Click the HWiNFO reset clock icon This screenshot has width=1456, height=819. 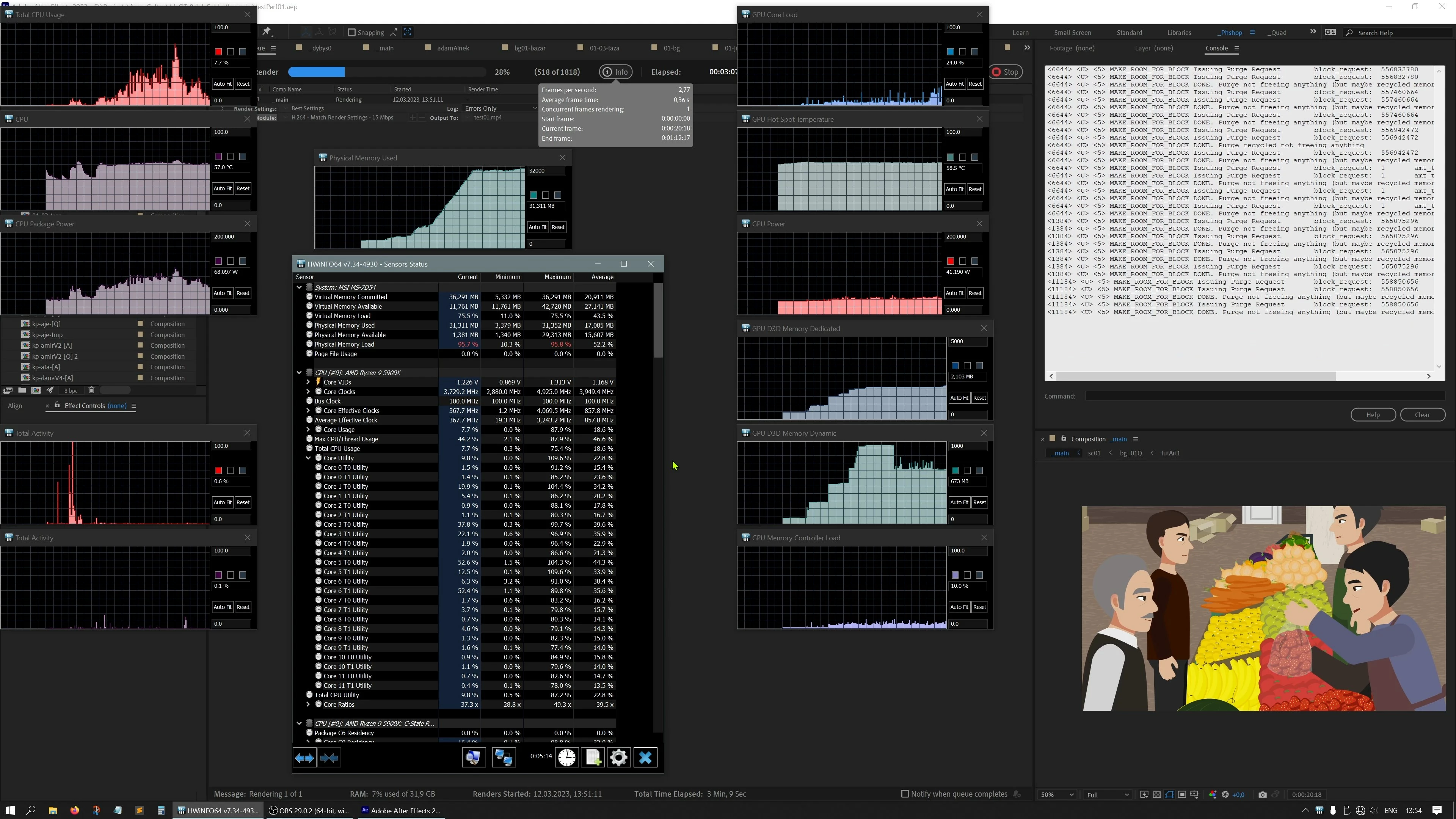click(566, 758)
